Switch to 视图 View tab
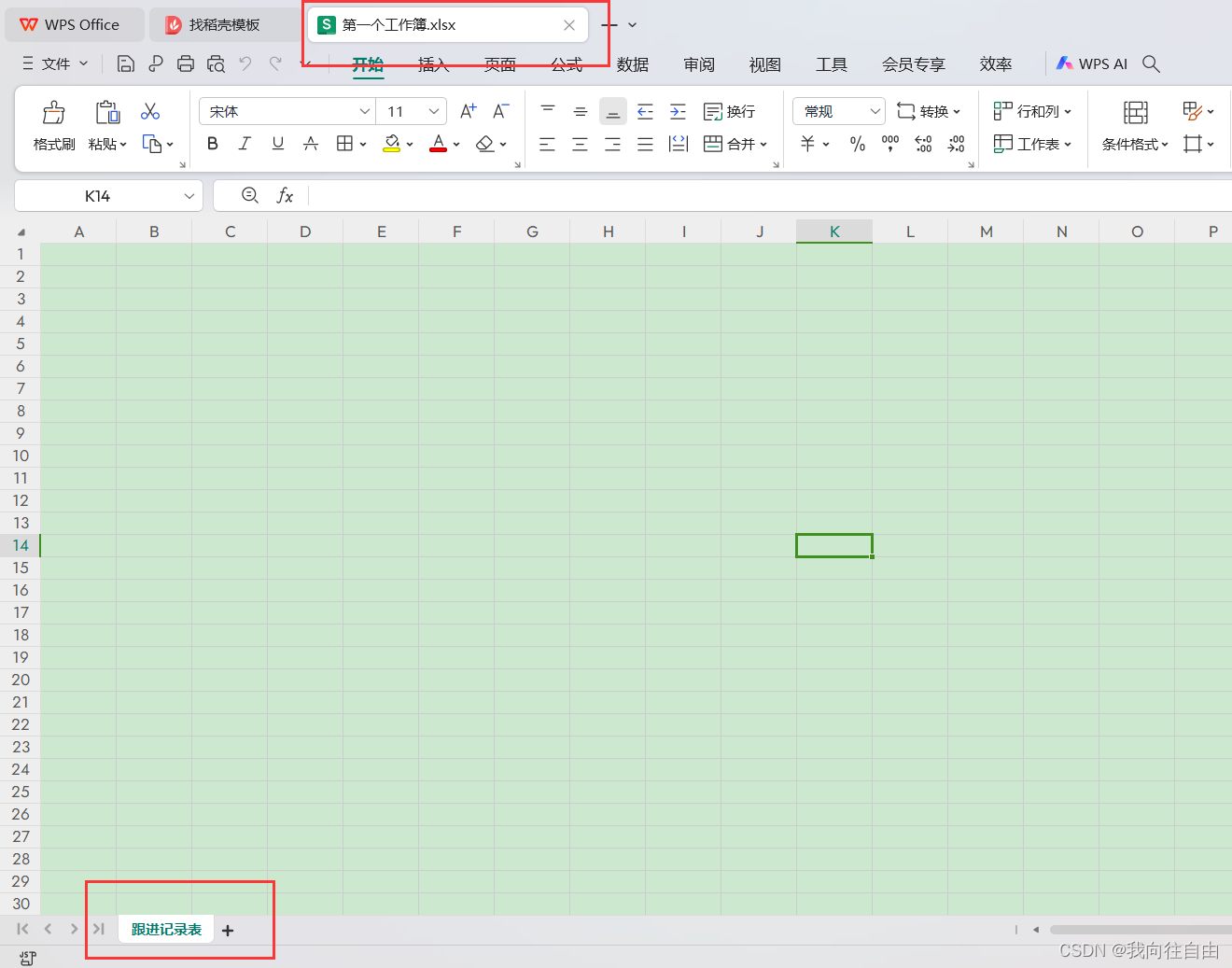This screenshot has width=1232, height=968. click(x=765, y=64)
